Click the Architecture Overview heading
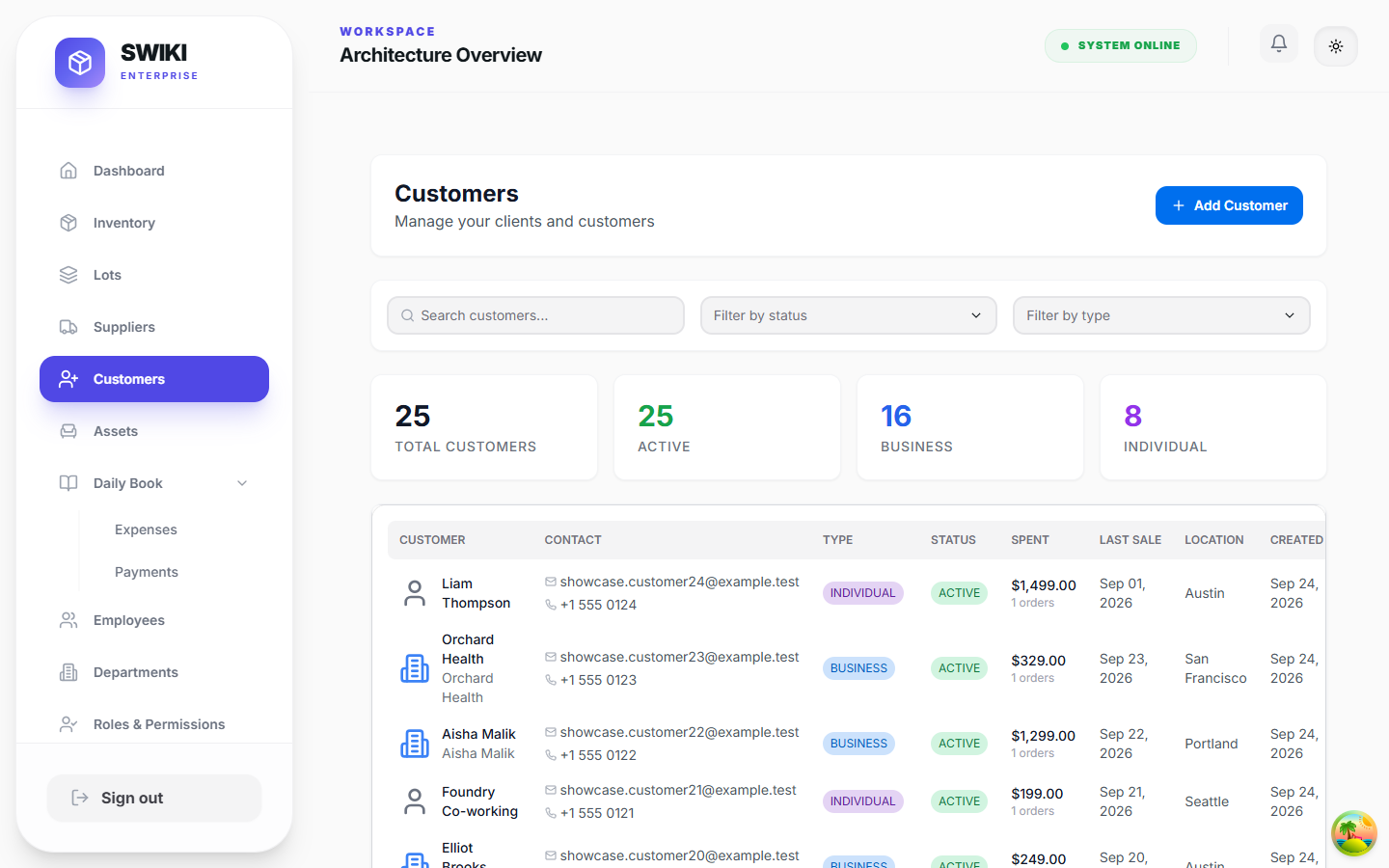This screenshot has height=868, width=1389. (441, 55)
